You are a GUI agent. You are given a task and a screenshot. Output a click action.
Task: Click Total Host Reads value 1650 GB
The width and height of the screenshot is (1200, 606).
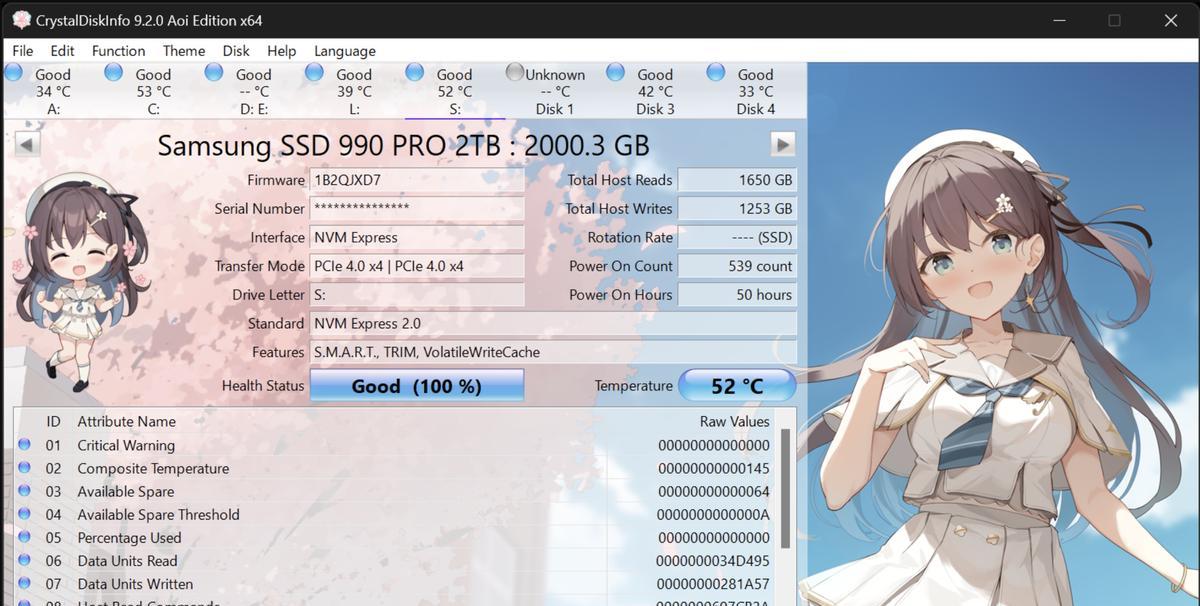(738, 180)
